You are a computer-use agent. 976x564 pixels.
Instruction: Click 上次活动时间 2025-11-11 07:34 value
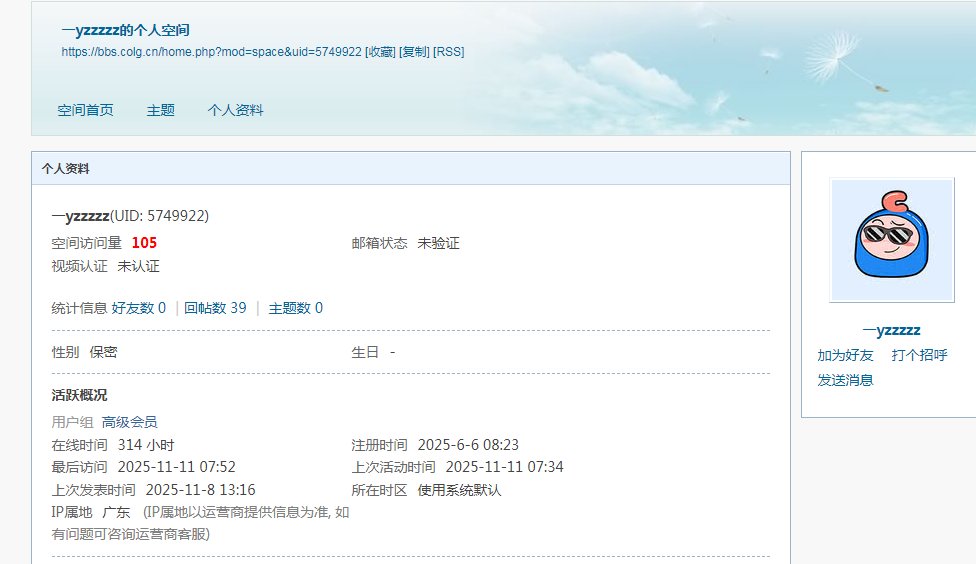[505, 467]
